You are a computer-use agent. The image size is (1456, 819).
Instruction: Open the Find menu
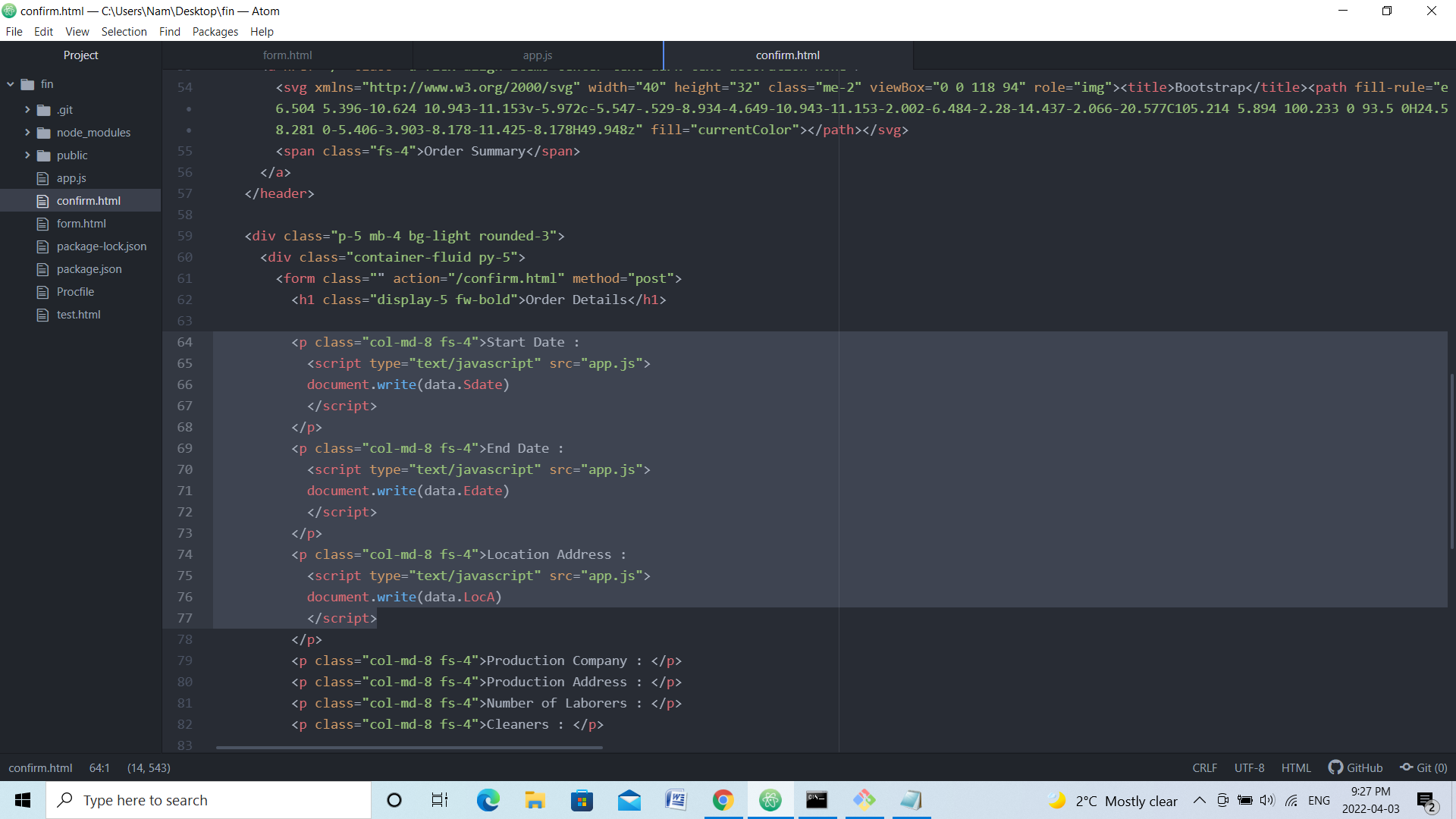coord(170,32)
